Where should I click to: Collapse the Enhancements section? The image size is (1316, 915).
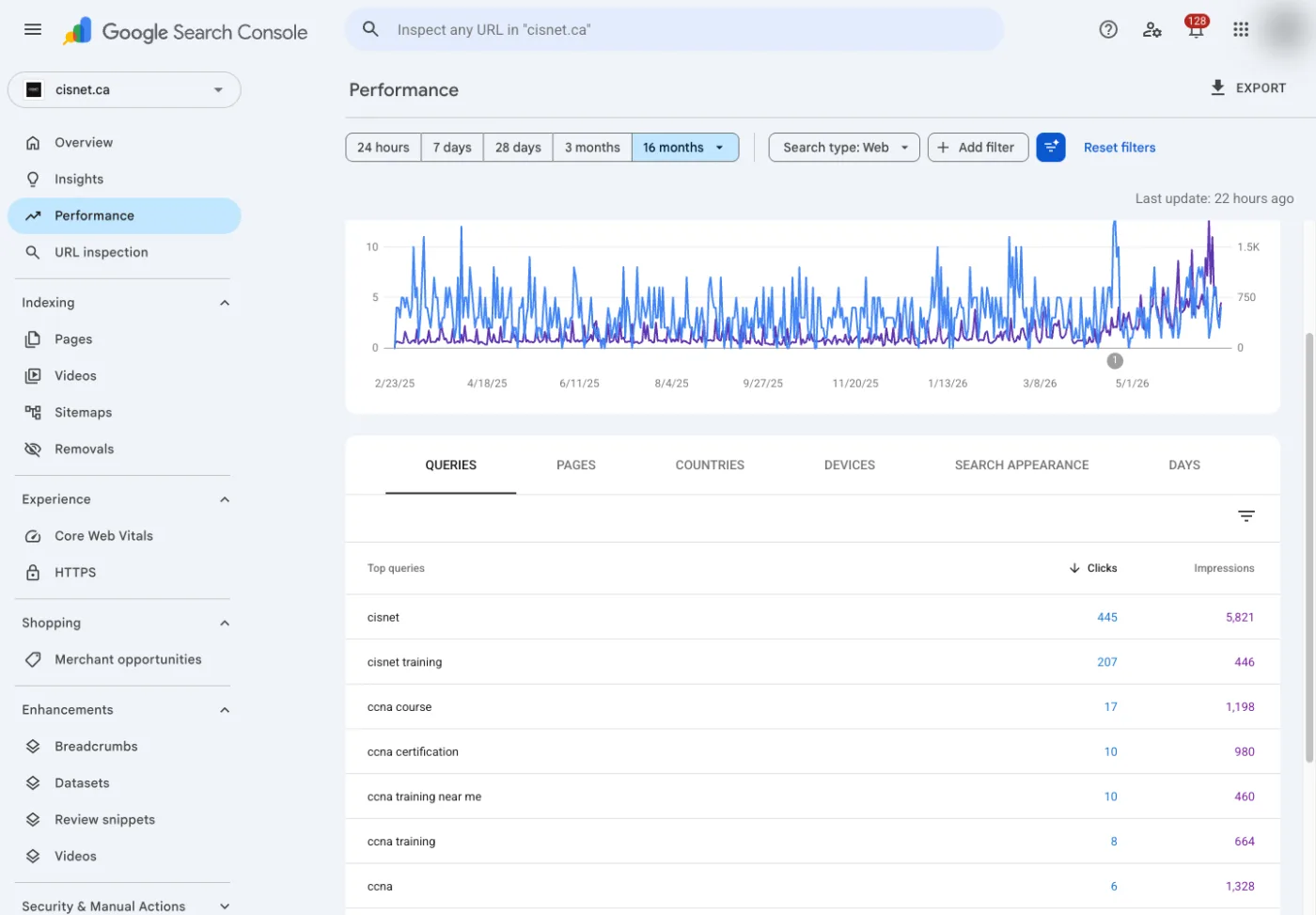tap(225, 710)
